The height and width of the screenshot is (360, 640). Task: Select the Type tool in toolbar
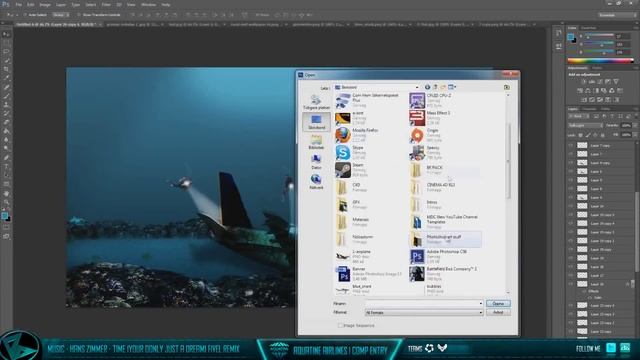click(x=6, y=167)
